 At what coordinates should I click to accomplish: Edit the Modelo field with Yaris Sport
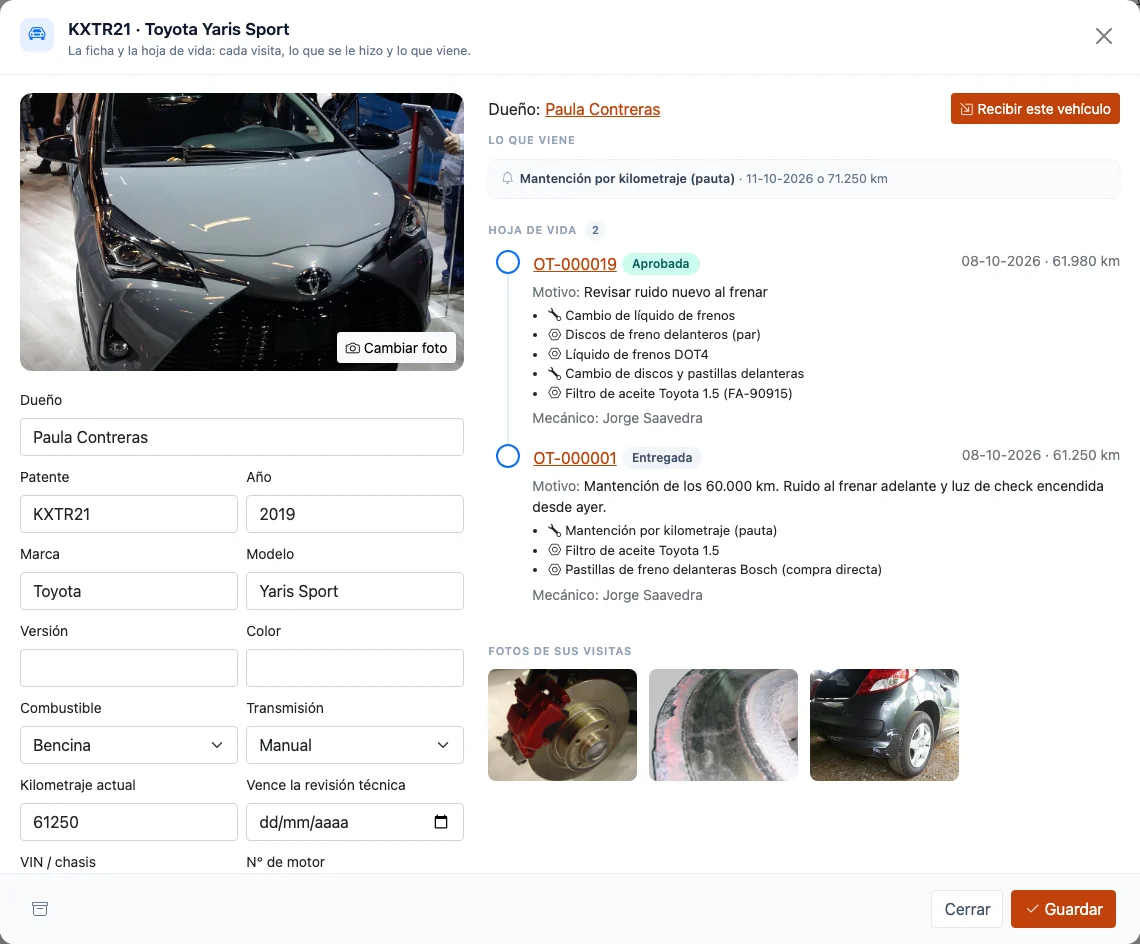pos(355,591)
